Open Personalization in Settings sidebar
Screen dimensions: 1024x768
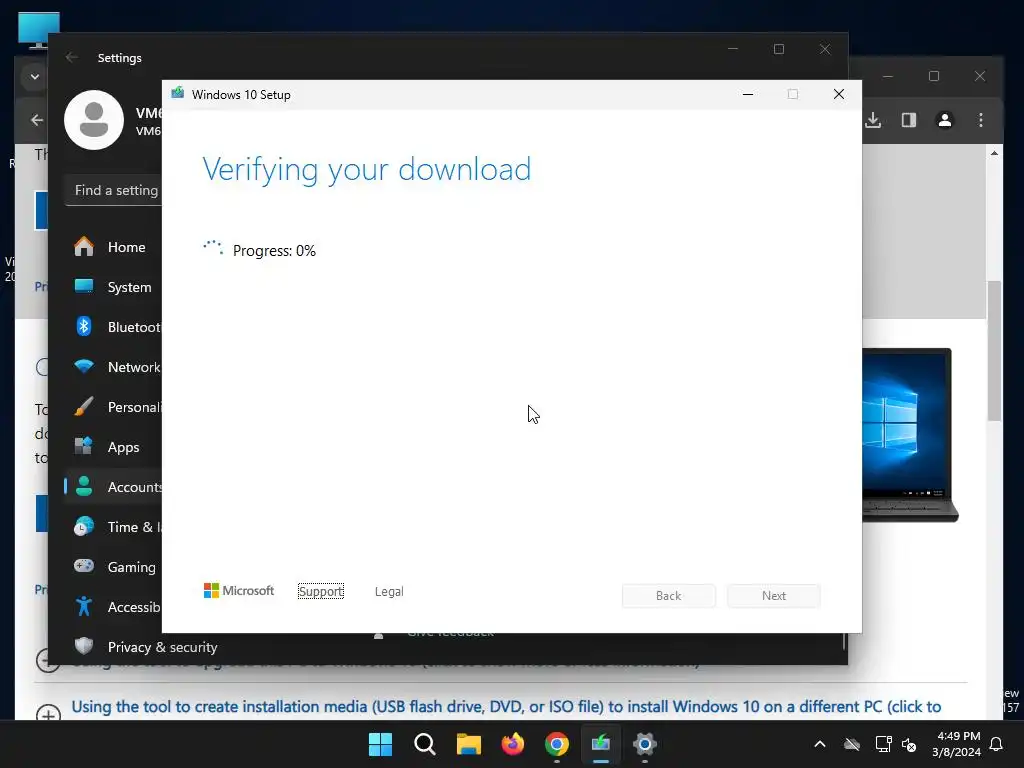[x=114, y=407]
